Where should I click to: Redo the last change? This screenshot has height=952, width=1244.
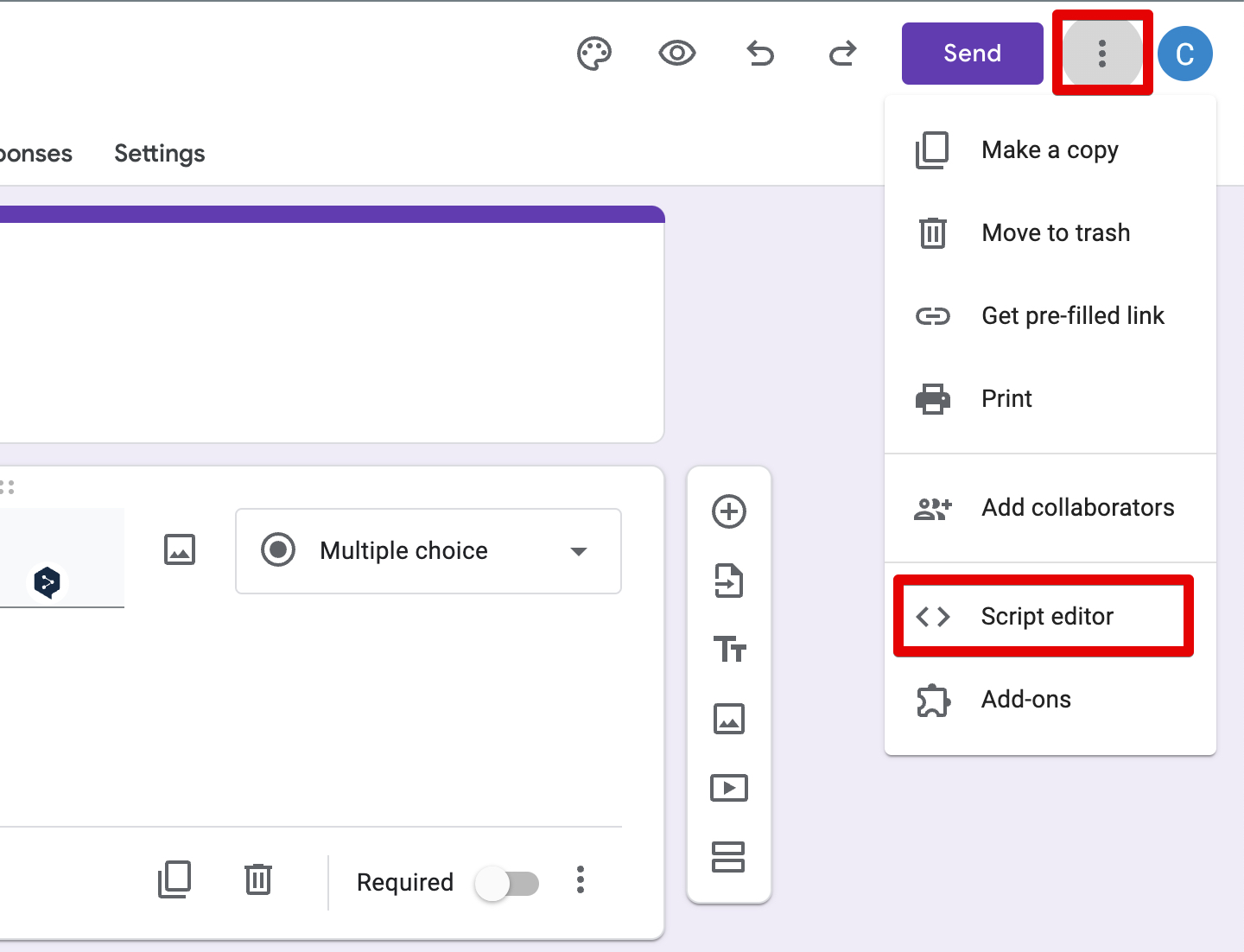(842, 53)
